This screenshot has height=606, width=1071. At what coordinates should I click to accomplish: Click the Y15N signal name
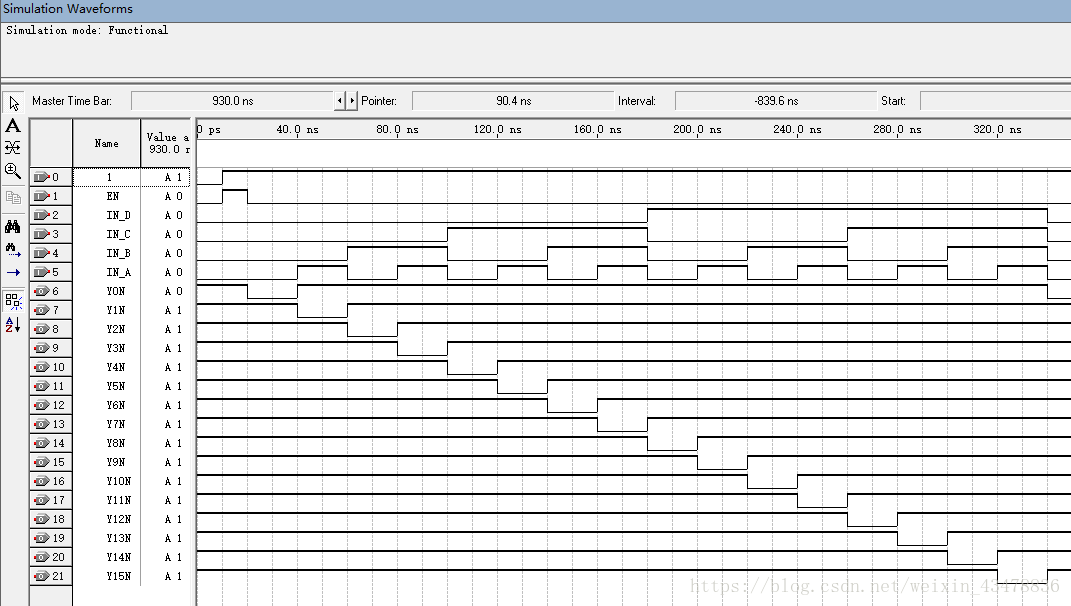(x=118, y=576)
